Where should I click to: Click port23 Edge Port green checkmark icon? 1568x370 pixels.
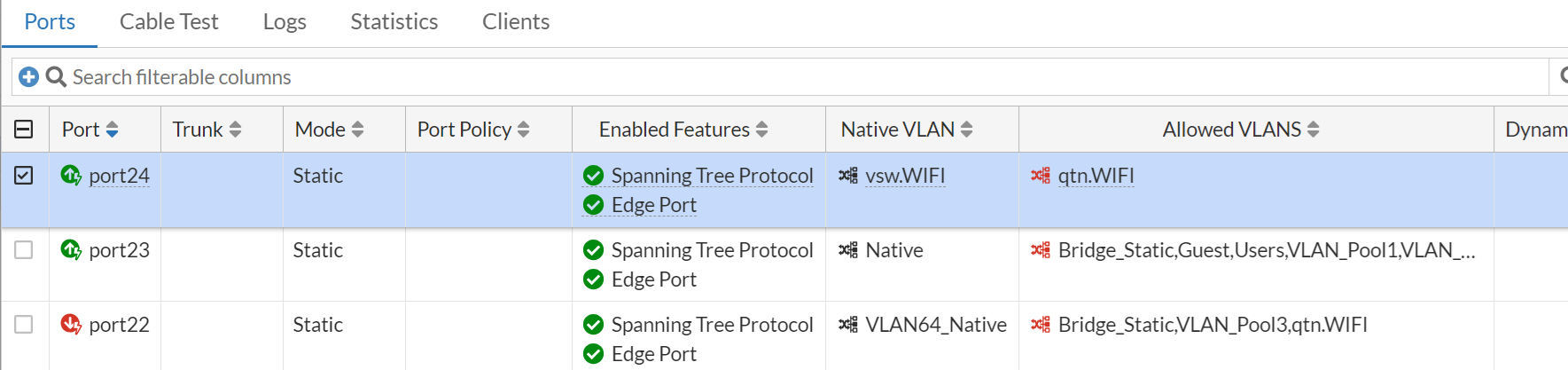click(x=593, y=279)
